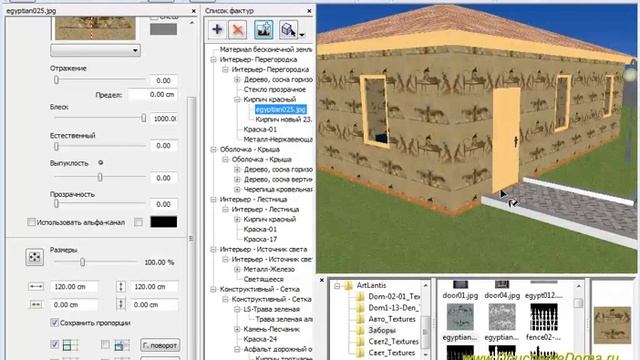Uncheck Сохранить пропорции
This screenshot has width=640, height=360.
pos(54,322)
